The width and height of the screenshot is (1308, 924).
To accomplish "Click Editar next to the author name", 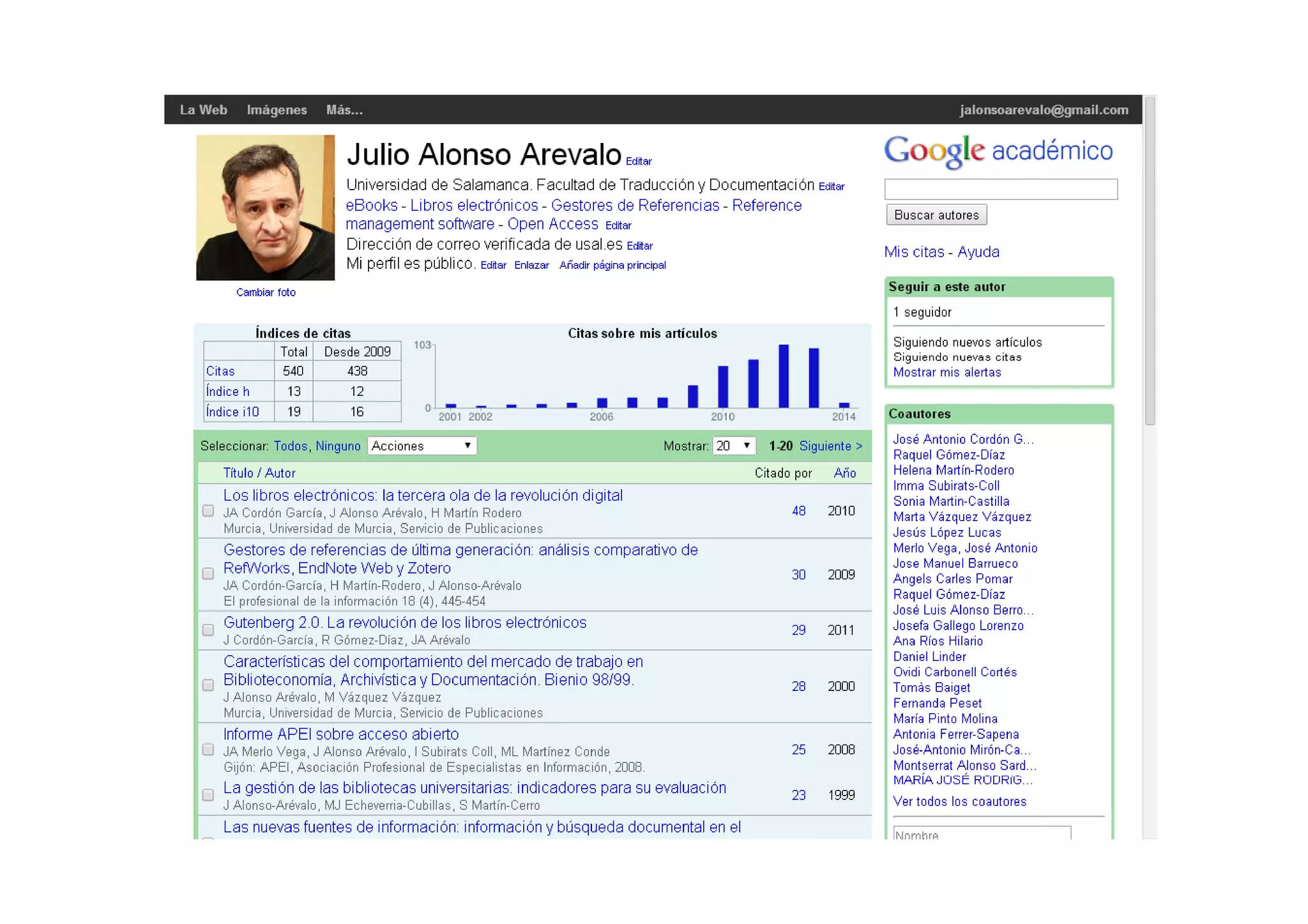I will 639,162.
